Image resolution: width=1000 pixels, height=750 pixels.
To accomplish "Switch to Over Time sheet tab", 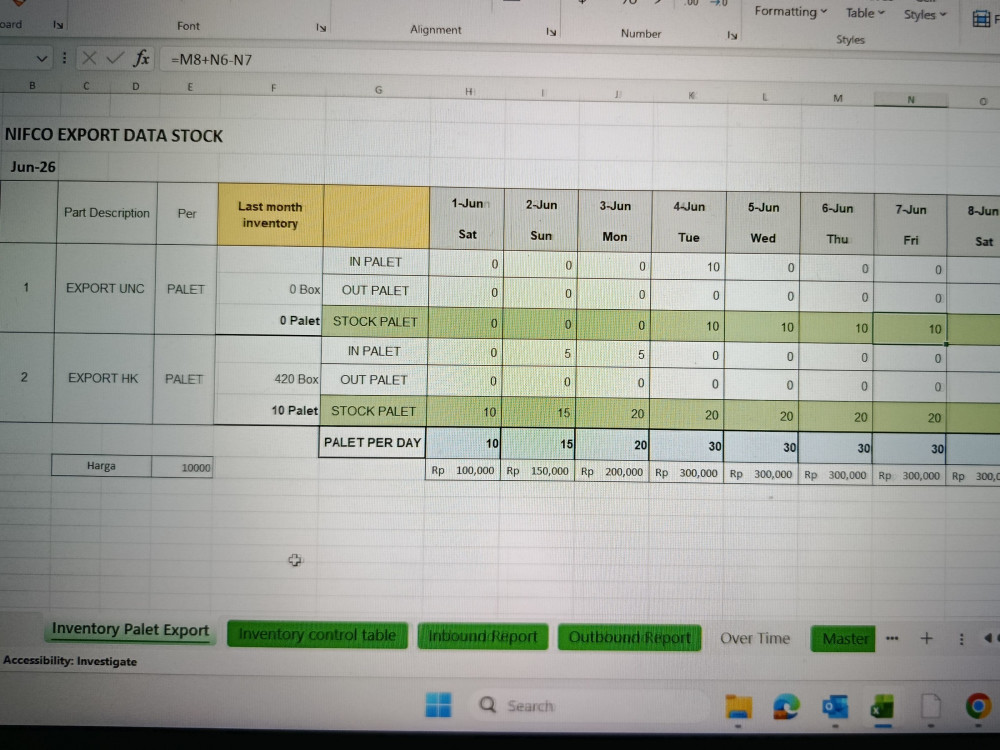I will tap(755, 638).
